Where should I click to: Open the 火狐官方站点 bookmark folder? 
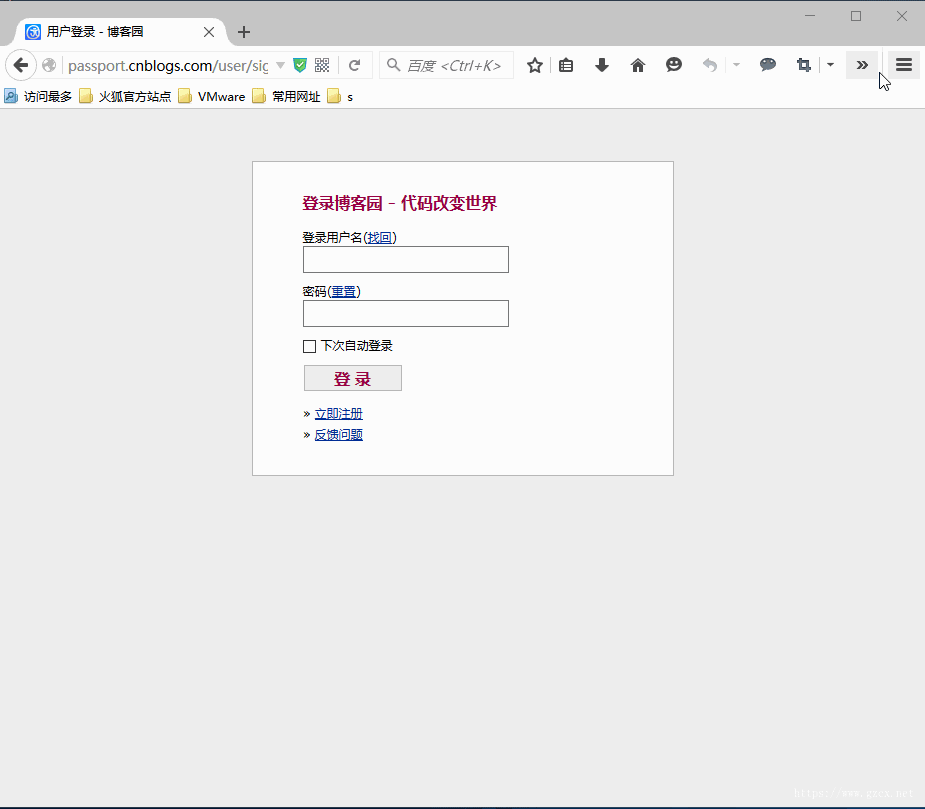point(125,96)
